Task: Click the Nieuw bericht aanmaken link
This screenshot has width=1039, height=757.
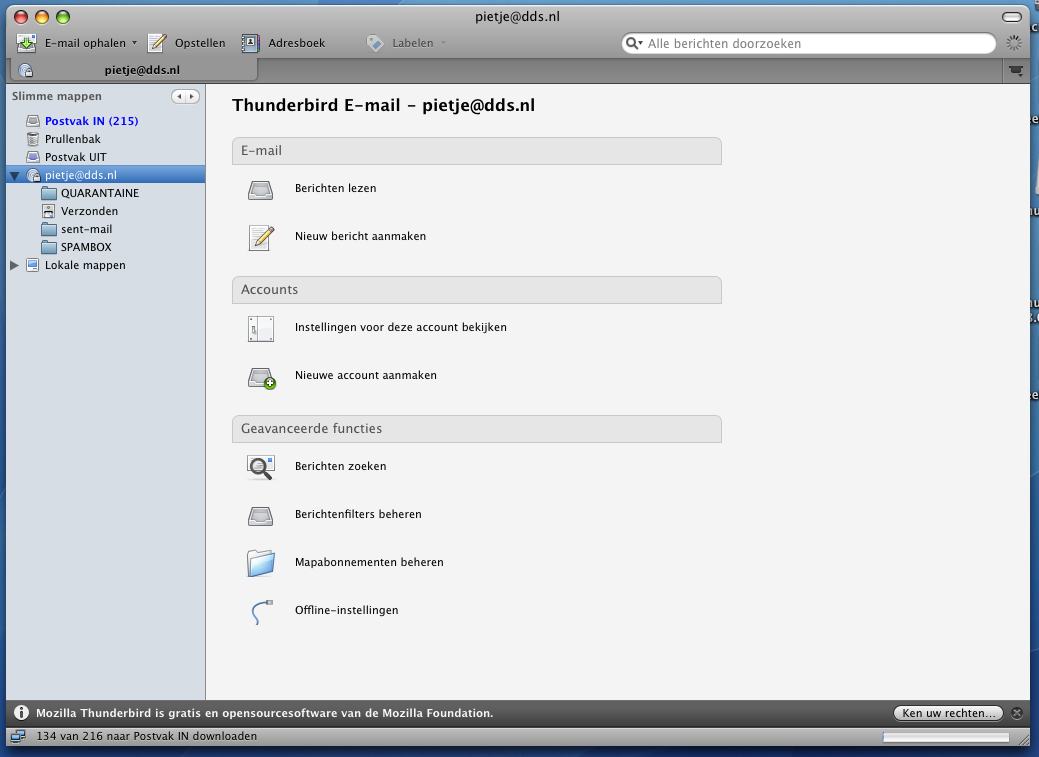Action: pos(360,236)
